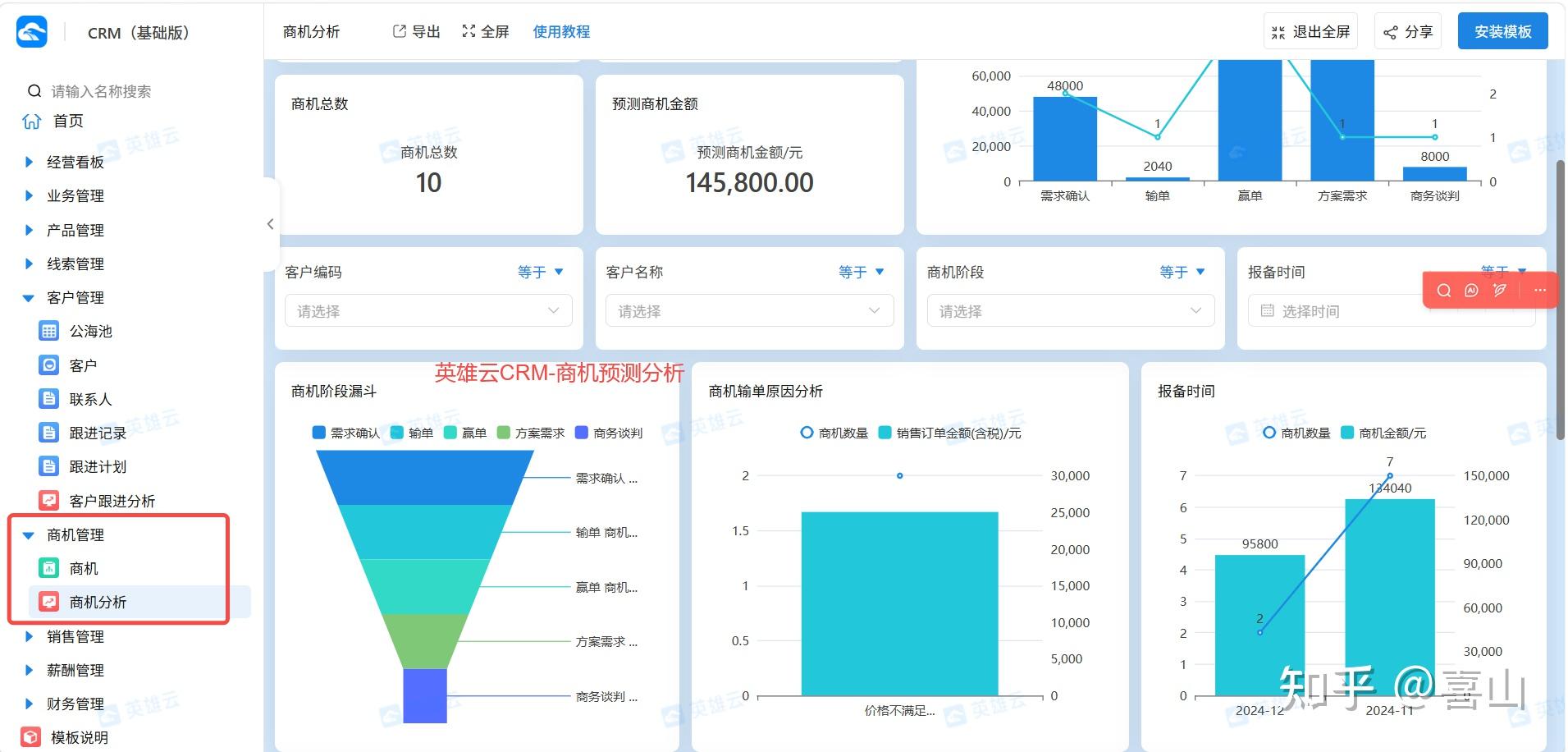Go to 首页 in sidebar

coord(68,122)
